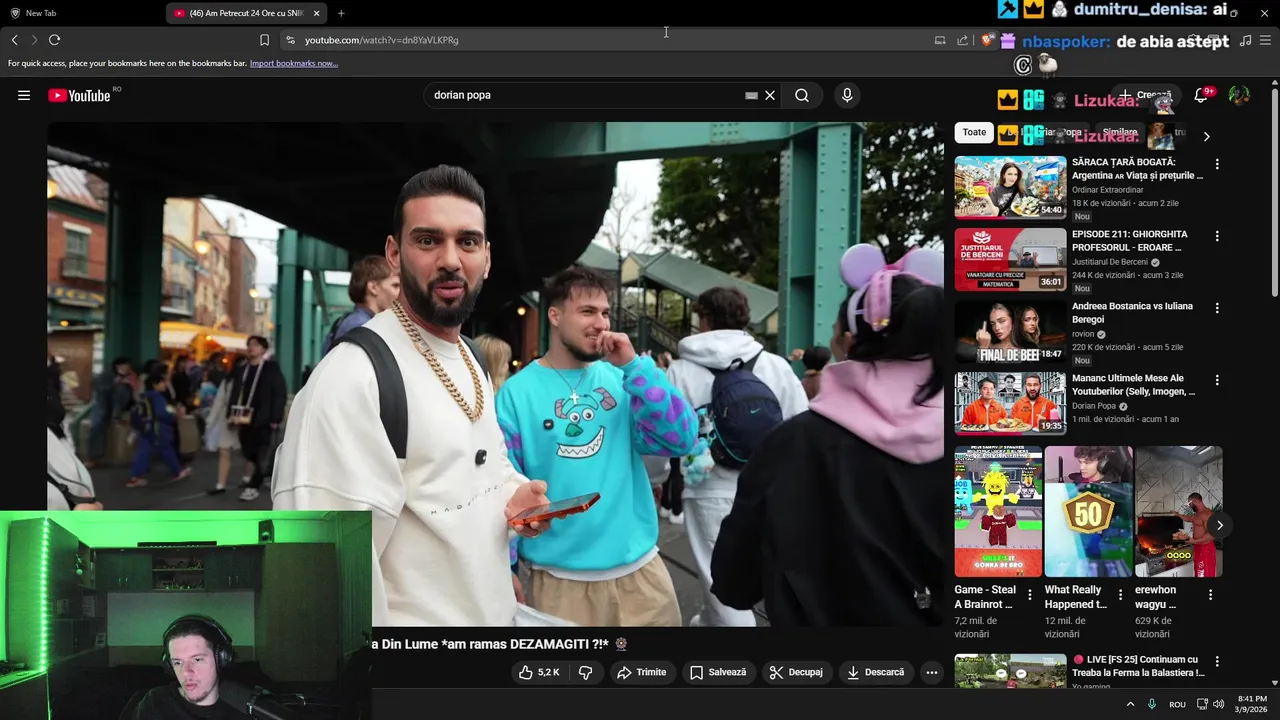Open the browser main hamburger menu
Viewport: 1280px width, 720px height.
click(1267, 40)
